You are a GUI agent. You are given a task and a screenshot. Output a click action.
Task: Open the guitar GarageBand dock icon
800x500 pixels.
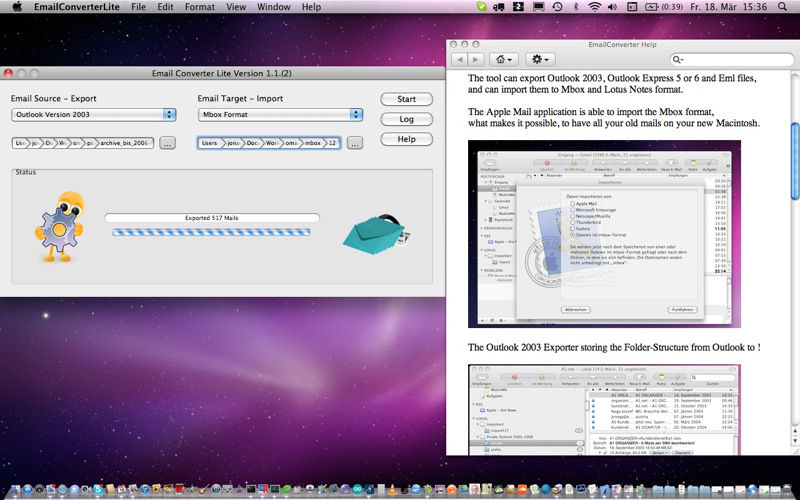204,489
